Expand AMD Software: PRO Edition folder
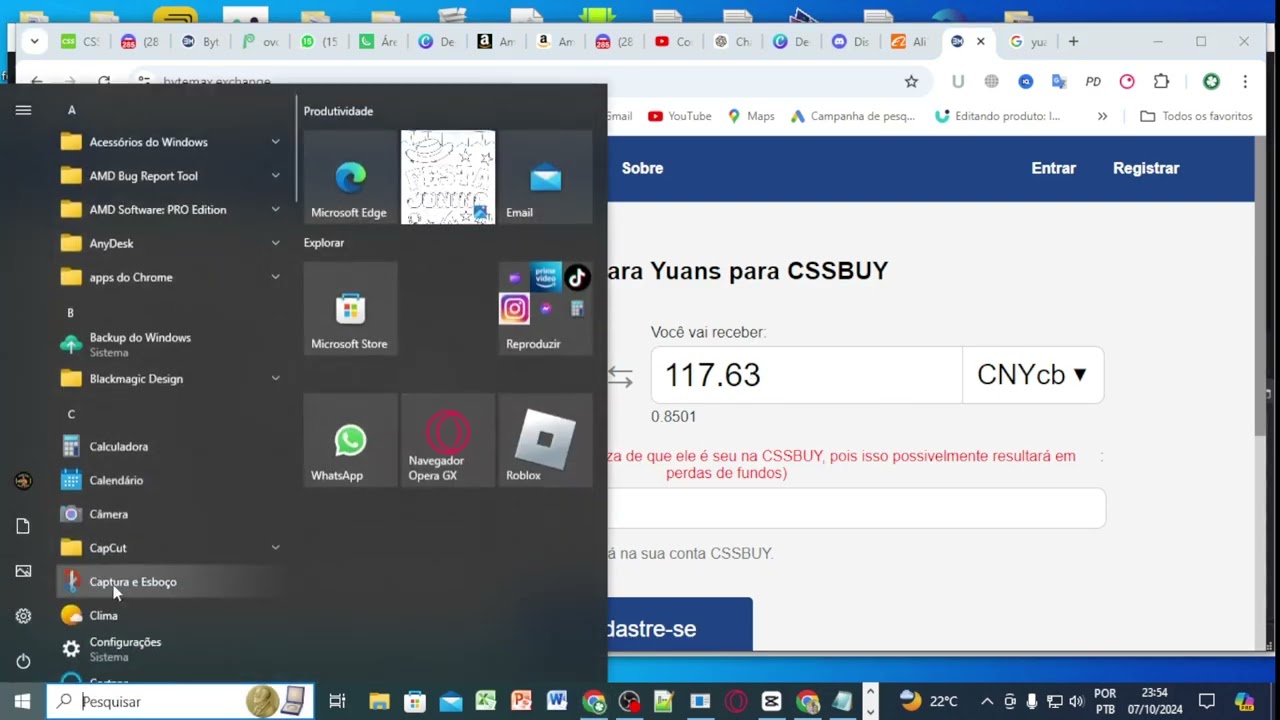1280x720 pixels. click(170, 210)
